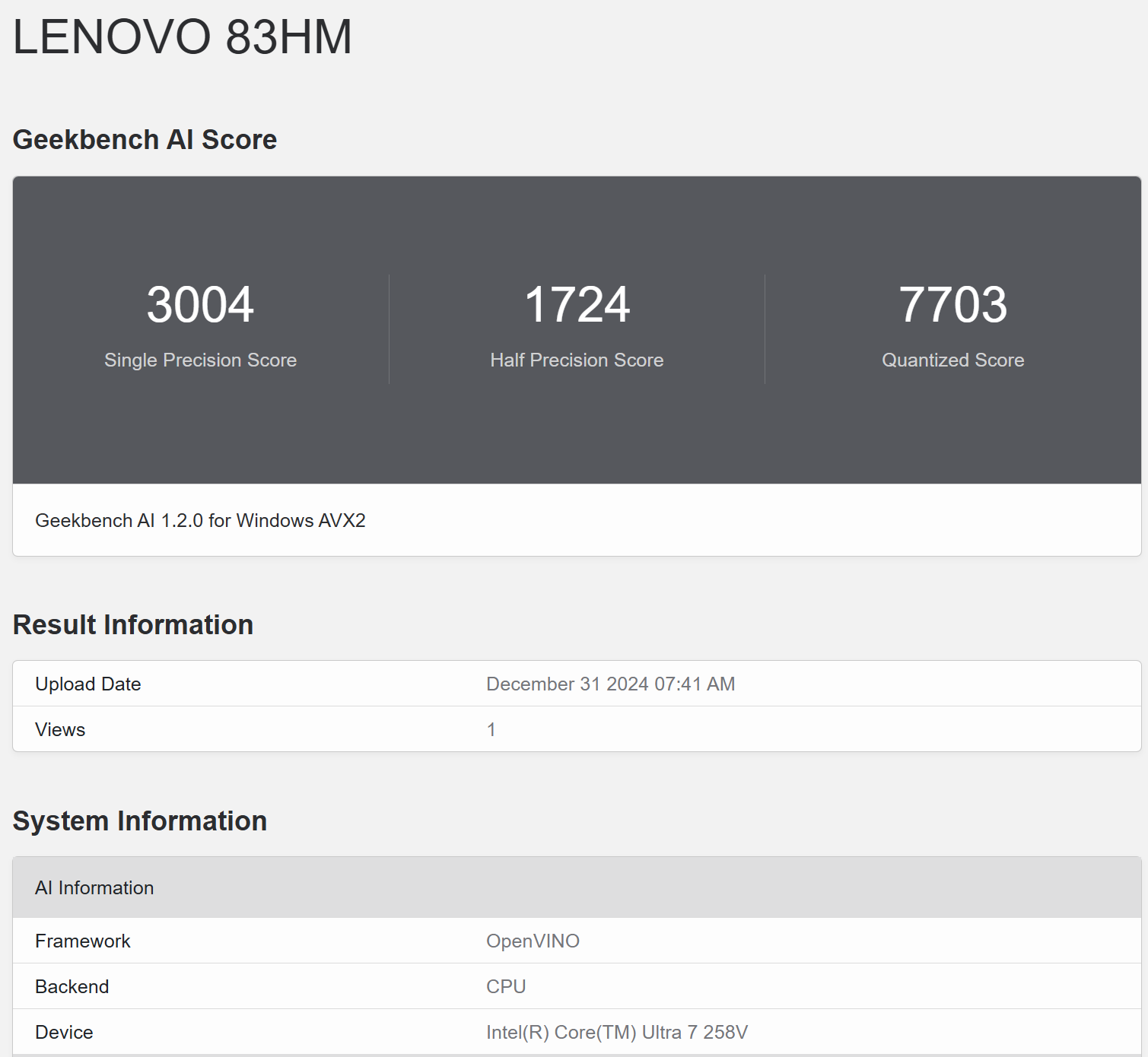Click the Single Precision Score value 3004

click(x=200, y=304)
